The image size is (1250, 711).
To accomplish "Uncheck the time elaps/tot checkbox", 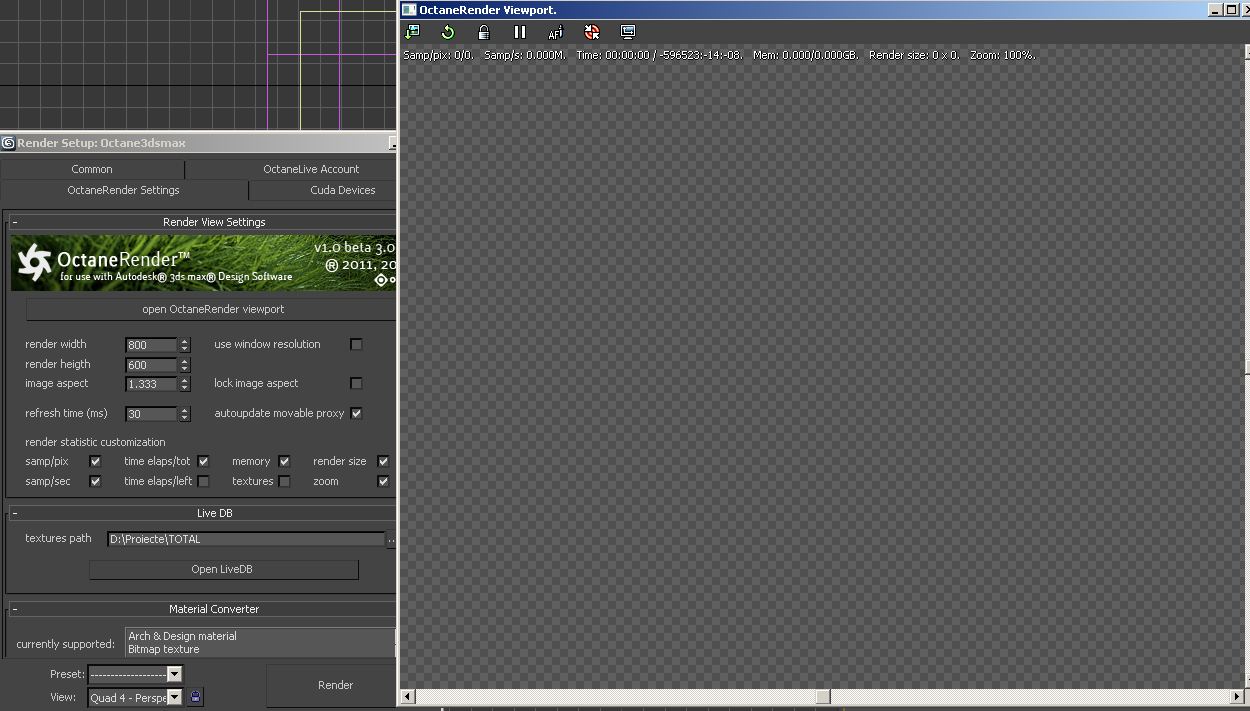I will [x=203, y=461].
